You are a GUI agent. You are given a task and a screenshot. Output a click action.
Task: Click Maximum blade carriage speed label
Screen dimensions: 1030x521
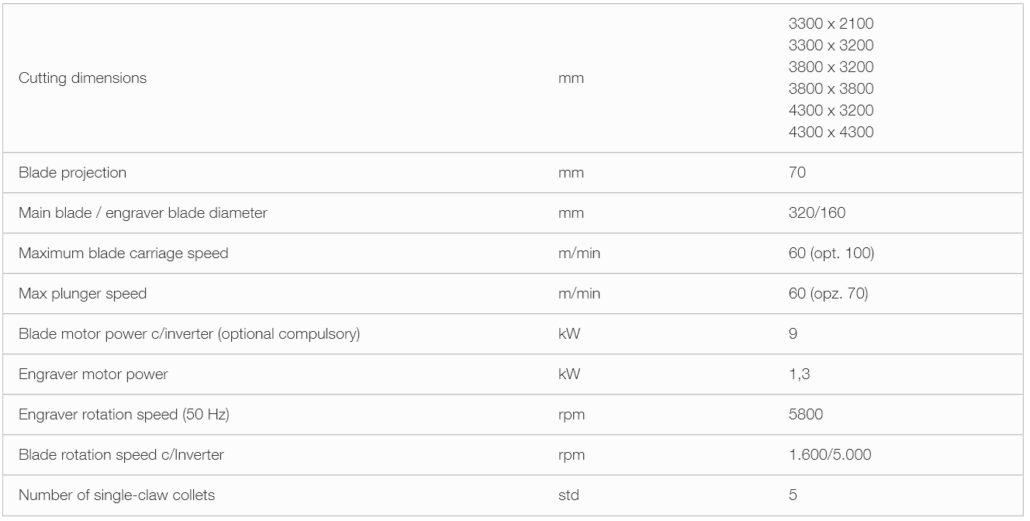pyautogui.click(x=123, y=253)
